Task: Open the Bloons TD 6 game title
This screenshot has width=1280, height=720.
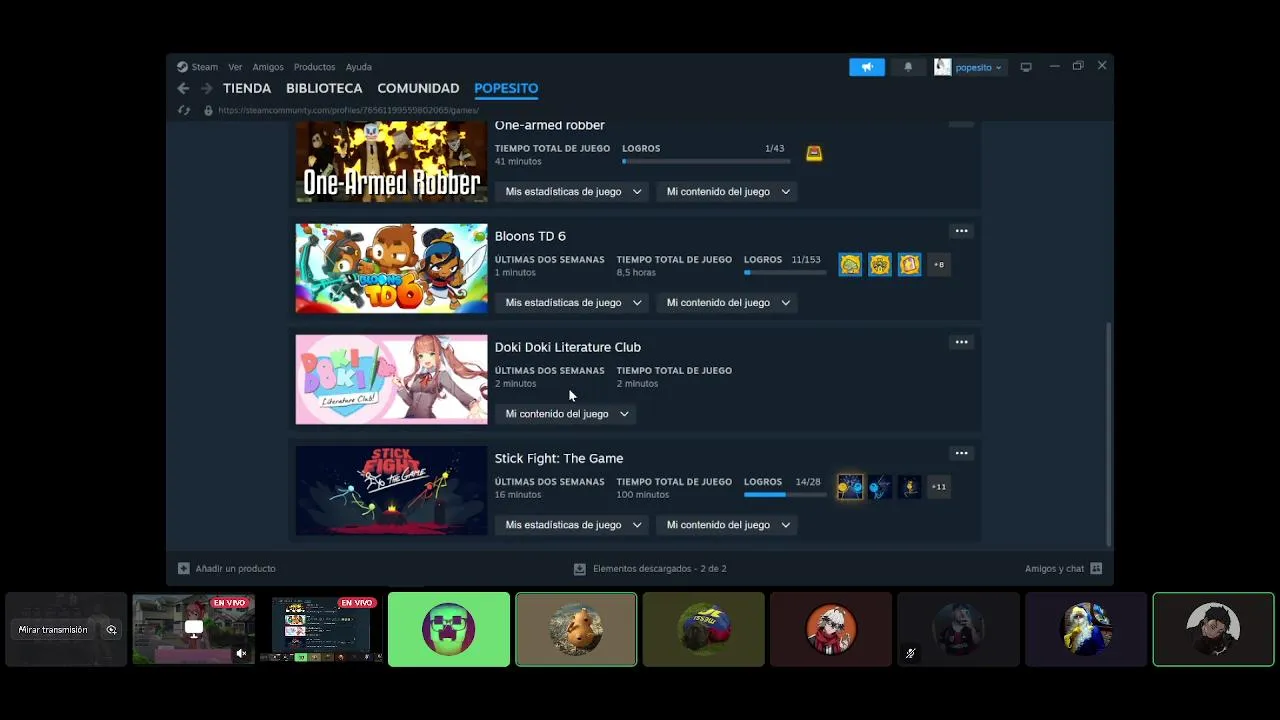Action: 530,236
